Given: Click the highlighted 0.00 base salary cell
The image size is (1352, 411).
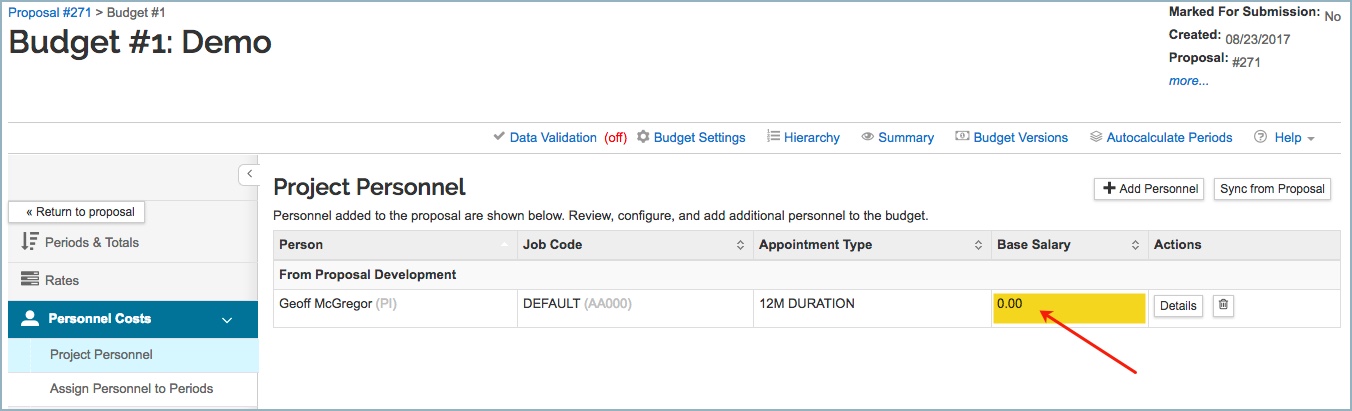Looking at the screenshot, I should click(x=1068, y=308).
